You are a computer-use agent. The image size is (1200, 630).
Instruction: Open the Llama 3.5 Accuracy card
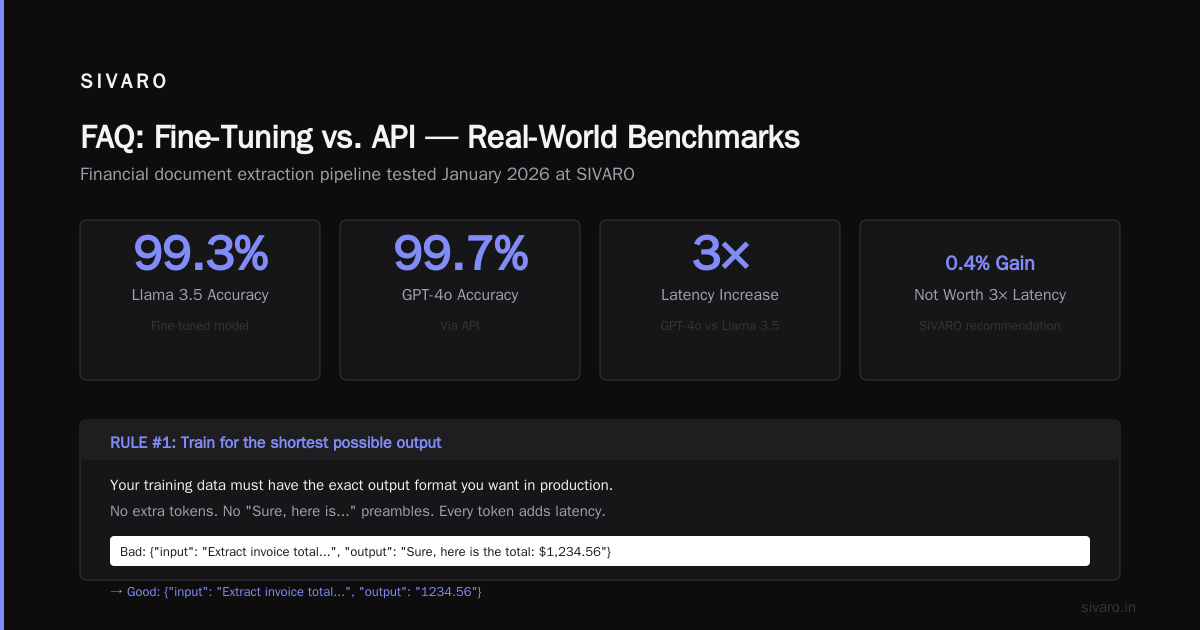tap(200, 300)
